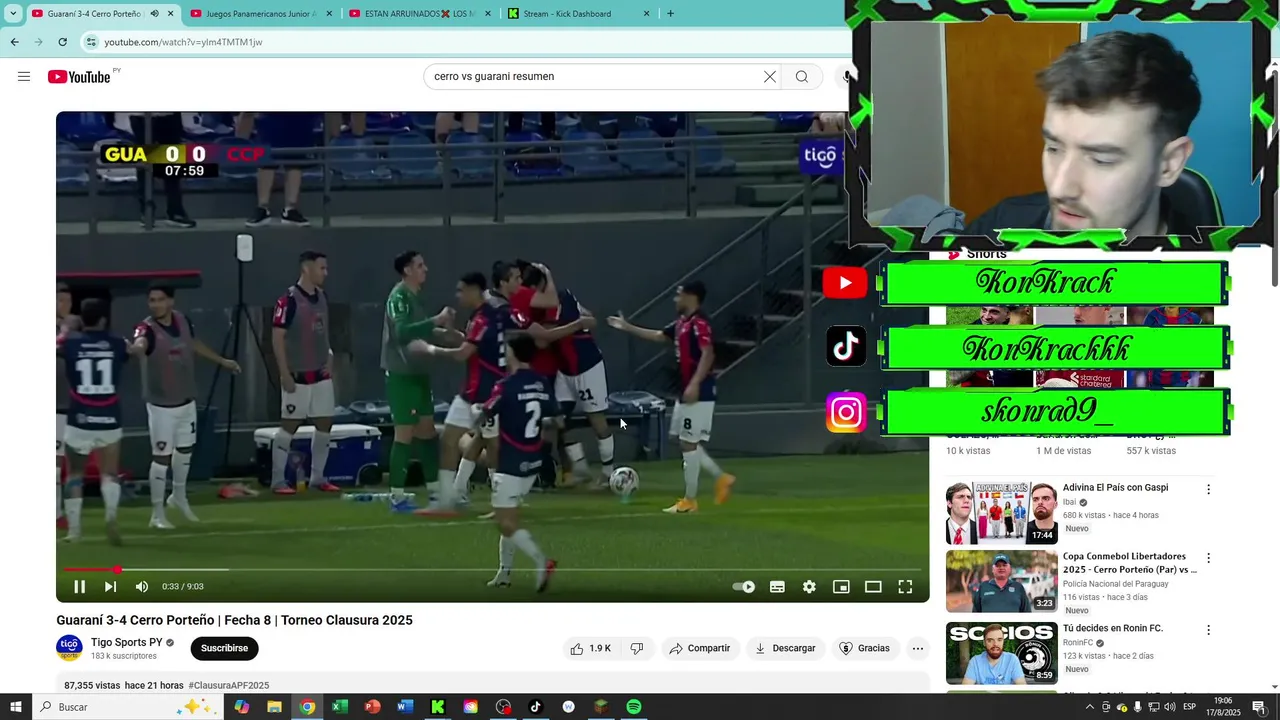Toggle the autoplay switch
Screen dimensions: 1280x720
click(744, 587)
